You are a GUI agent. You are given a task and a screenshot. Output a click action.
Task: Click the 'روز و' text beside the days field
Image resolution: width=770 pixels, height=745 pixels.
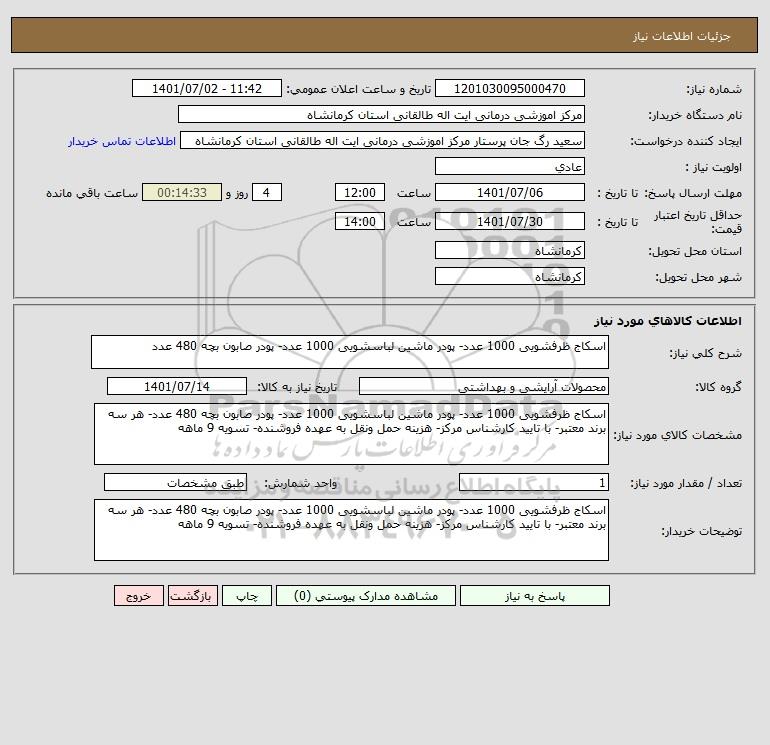237,193
